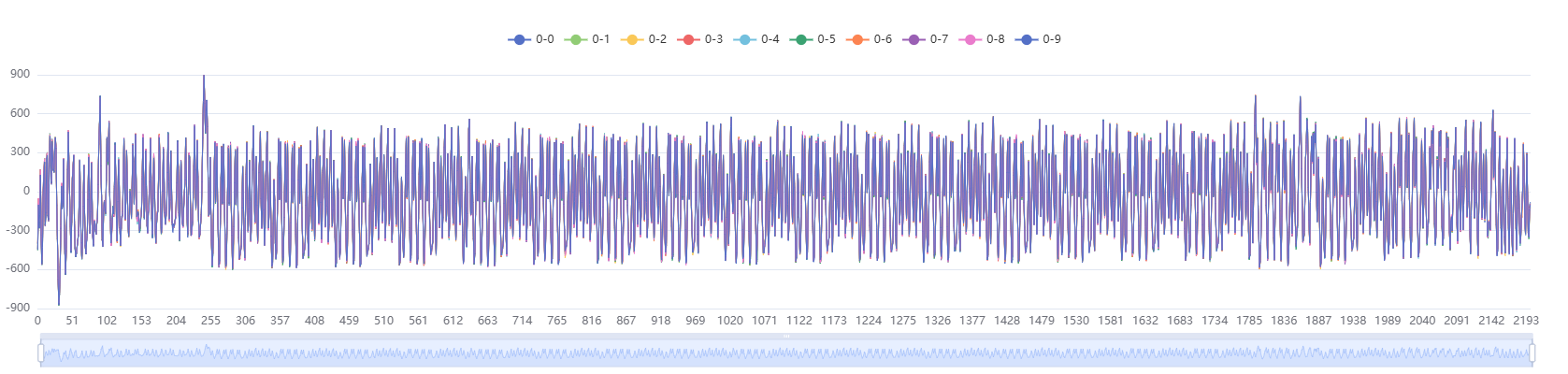The image size is (1568, 374).
Task: Click the right handle of the zoom slider
Action: click(x=1532, y=352)
